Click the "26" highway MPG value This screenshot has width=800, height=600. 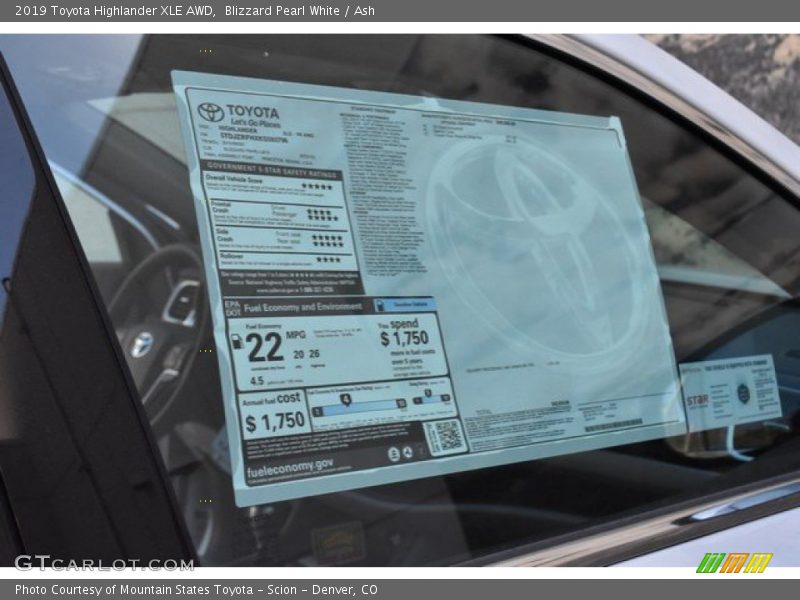pos(314,354)
